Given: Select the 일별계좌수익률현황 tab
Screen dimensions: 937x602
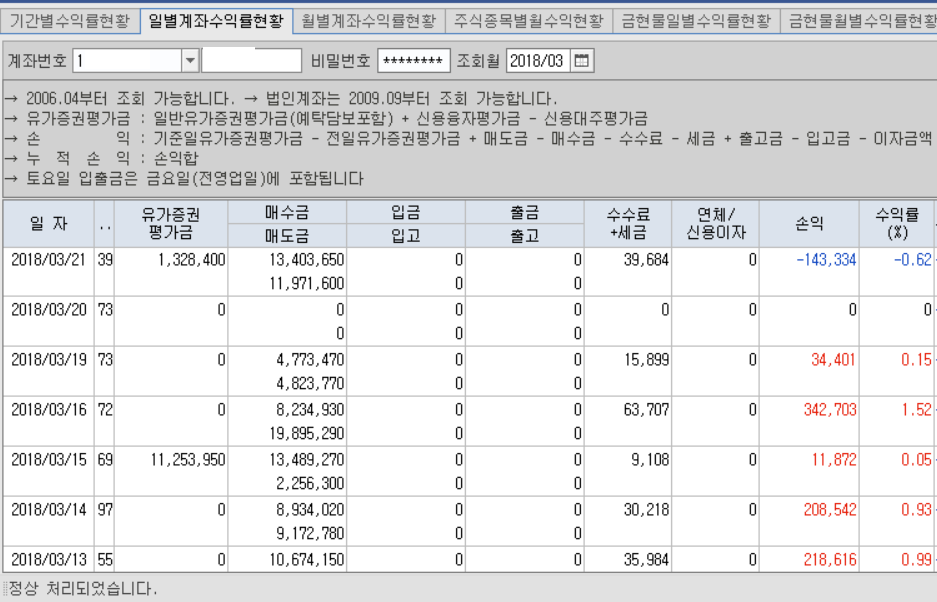Looking at the screenshot, I should [215, 20].
